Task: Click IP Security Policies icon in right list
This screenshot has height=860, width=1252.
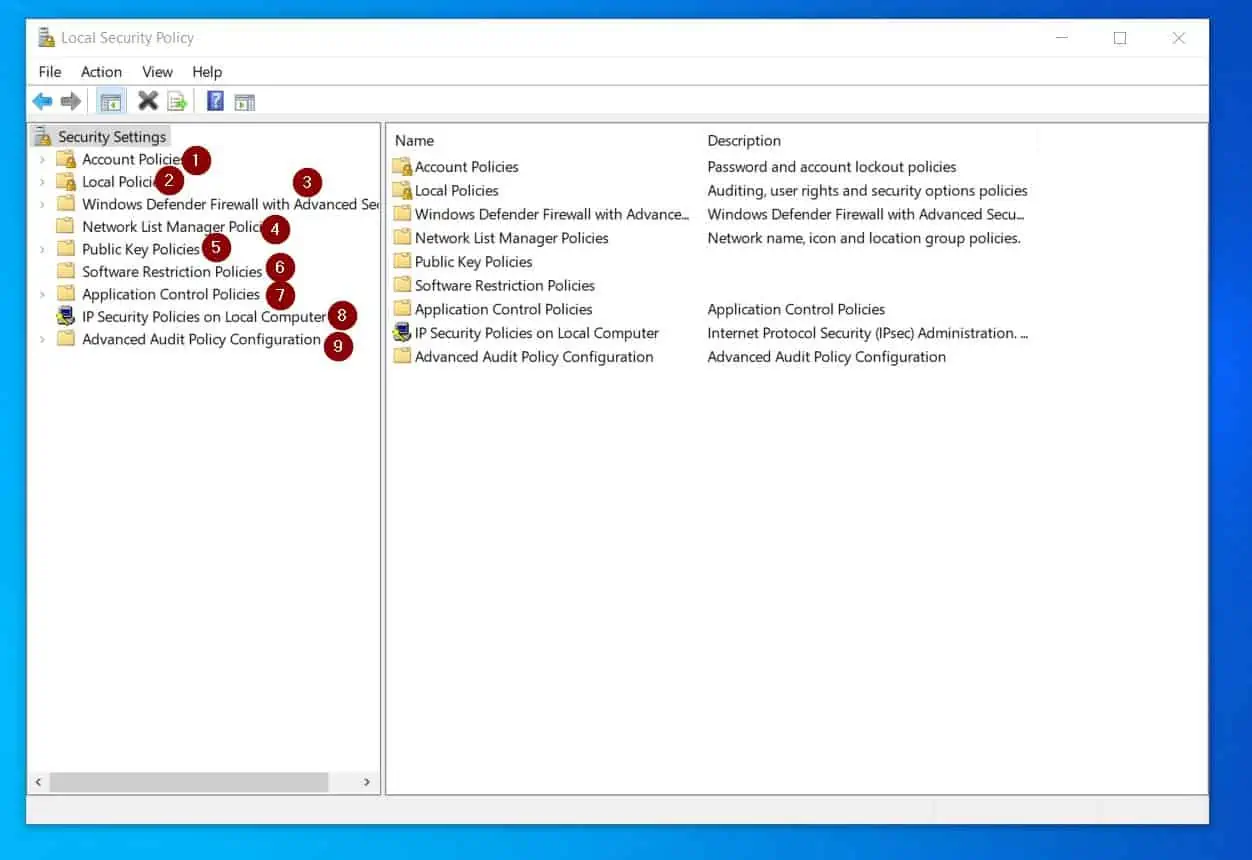Action: (x=402, y=333)
